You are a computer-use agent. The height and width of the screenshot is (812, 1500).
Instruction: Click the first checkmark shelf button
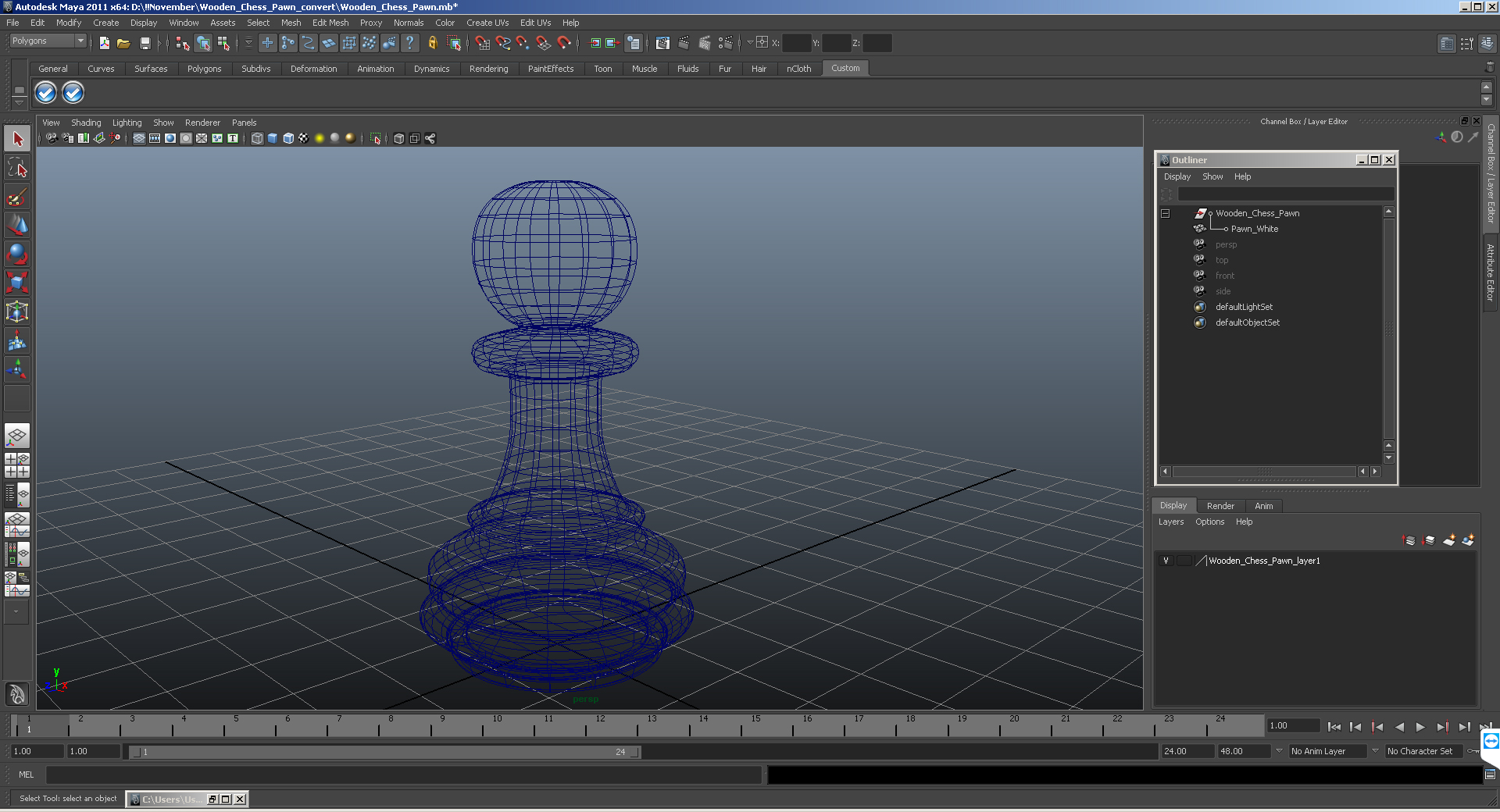click(46, 93)
